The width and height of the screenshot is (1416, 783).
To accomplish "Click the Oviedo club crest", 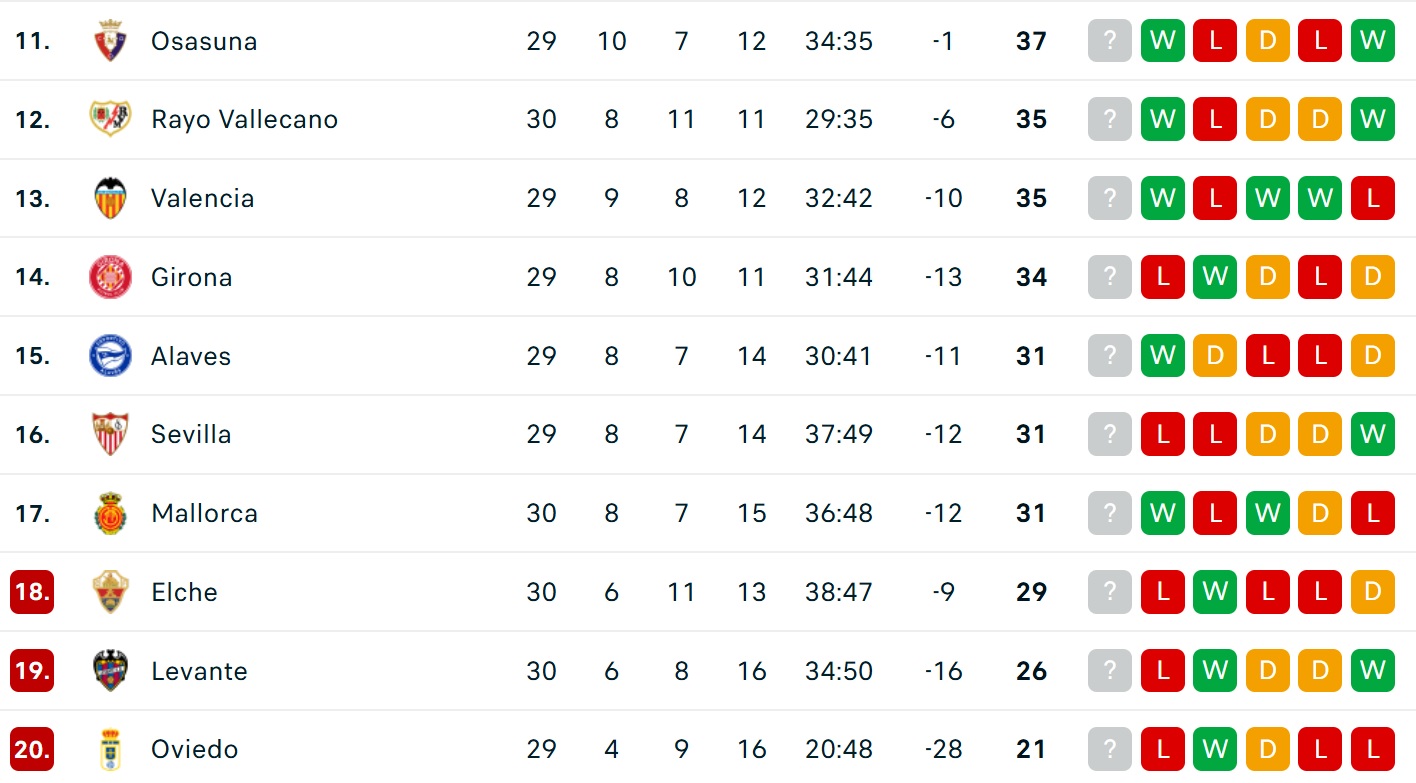I will pos(110,749).
